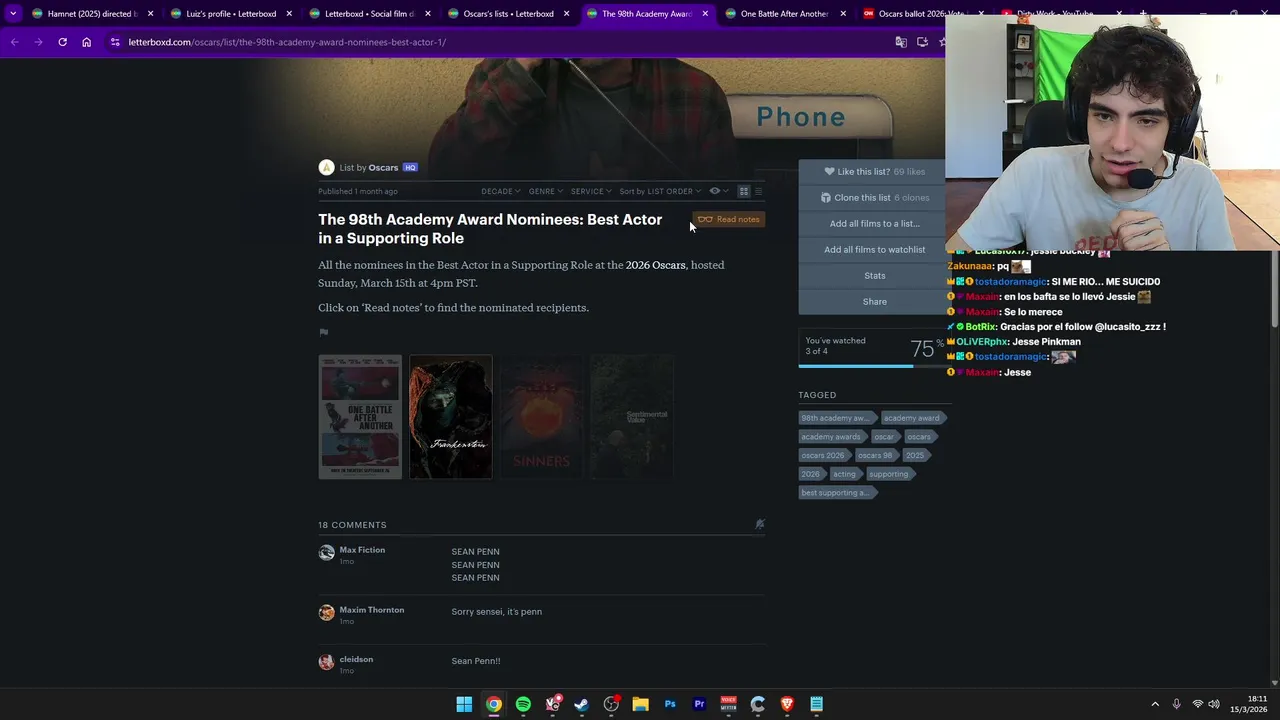This screenshot has width=1280, height=720.
Task: Select the 'academy award' tag
Action: click(911, 418)
